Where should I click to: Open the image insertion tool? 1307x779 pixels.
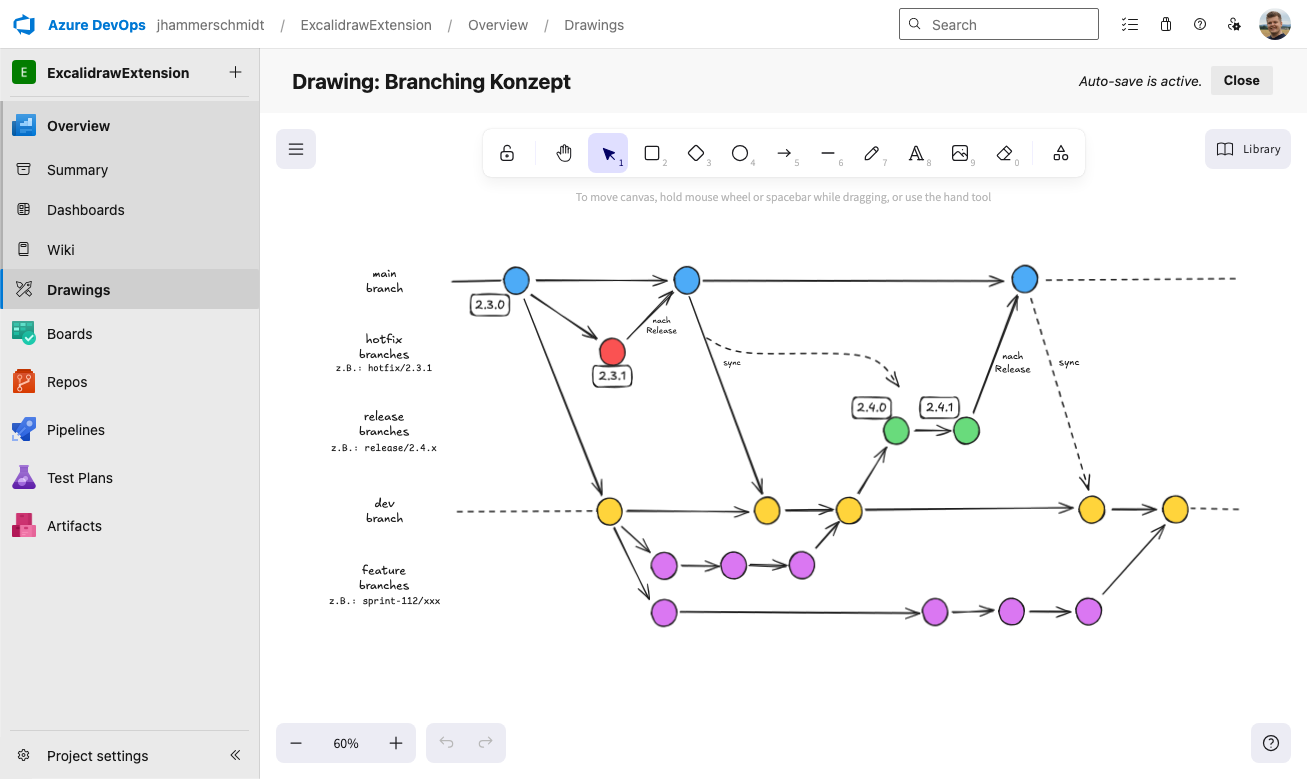click(x=960, y=152)
